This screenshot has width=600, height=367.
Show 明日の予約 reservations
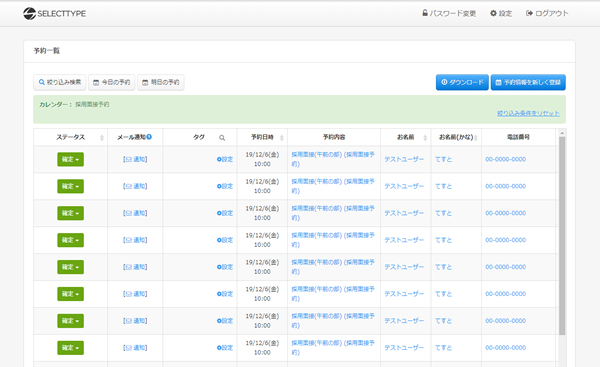(x=161, y=82)
